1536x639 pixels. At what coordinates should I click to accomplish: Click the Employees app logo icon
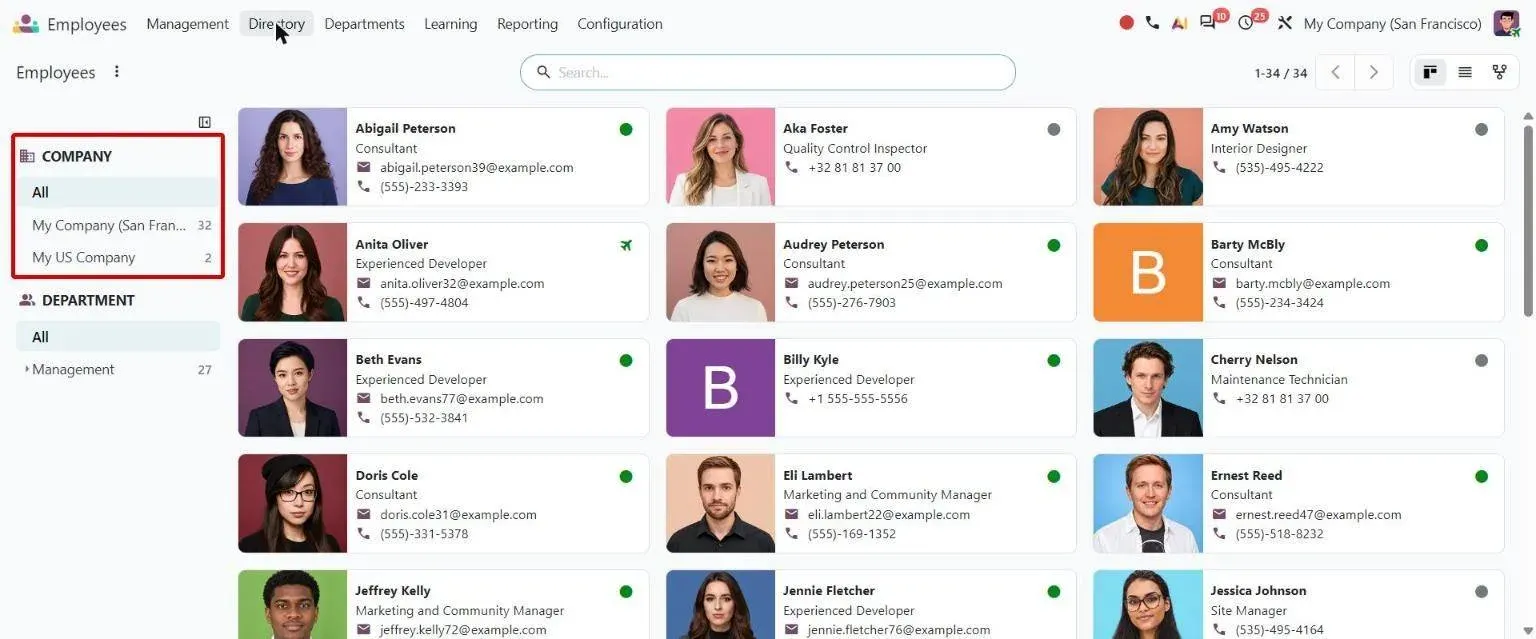coord(26,24)
